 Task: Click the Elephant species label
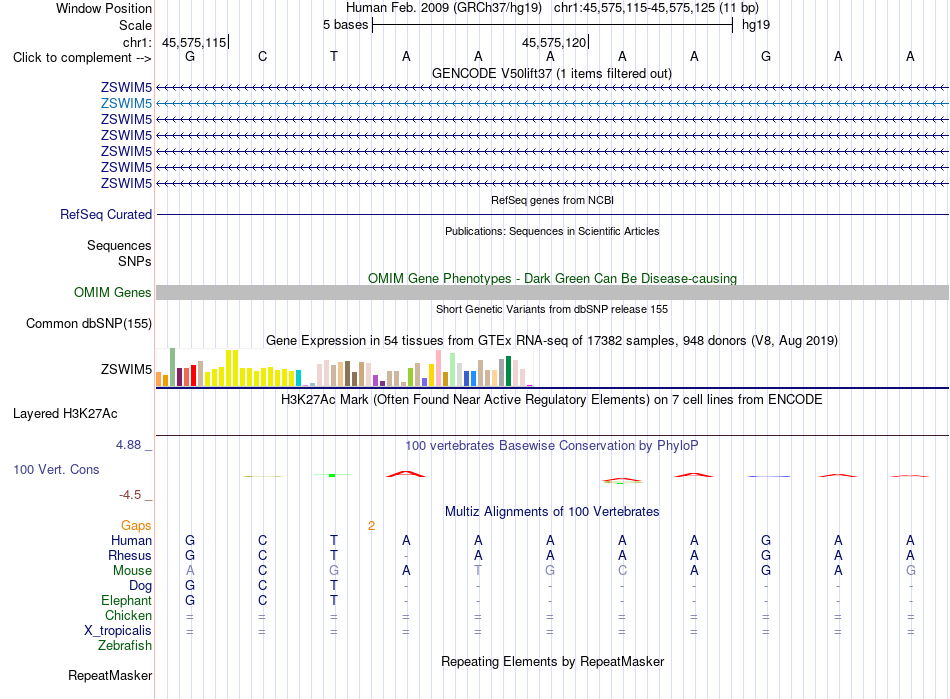(x=126, y=600)
